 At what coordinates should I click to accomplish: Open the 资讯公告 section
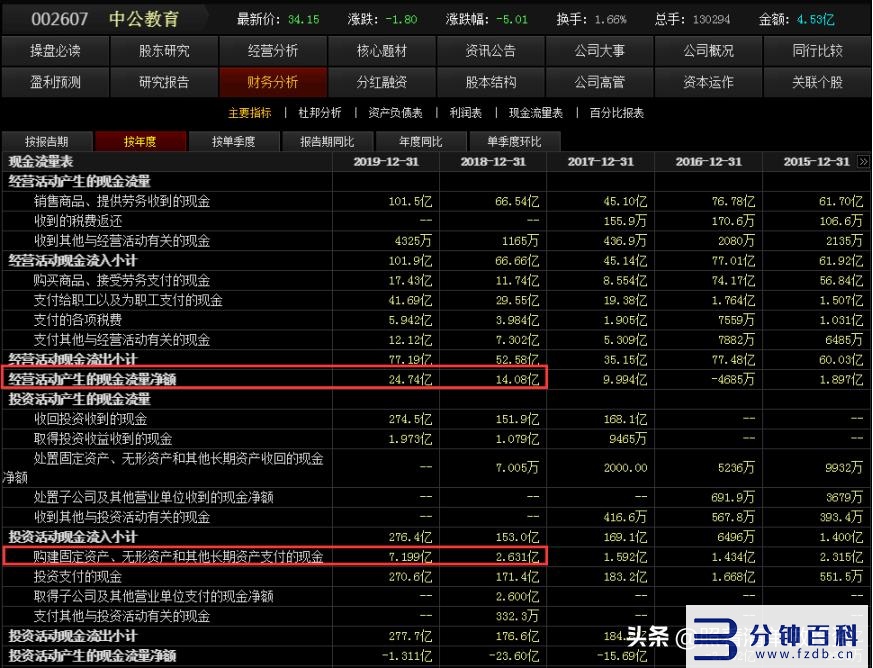click(491, 51)
